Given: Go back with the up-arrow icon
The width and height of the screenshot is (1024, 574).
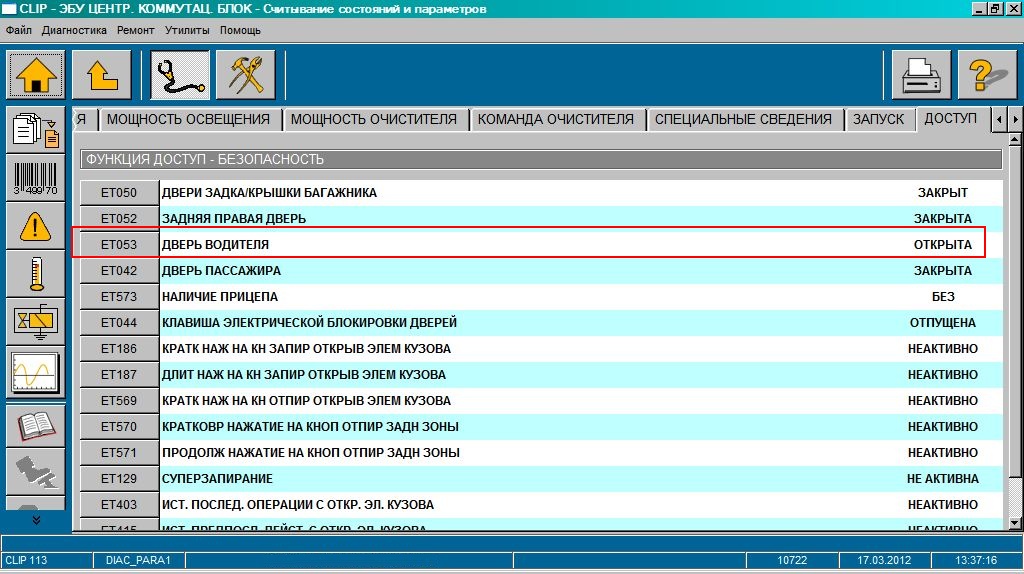Looking at the screenshot, I should tap(102, 76).
